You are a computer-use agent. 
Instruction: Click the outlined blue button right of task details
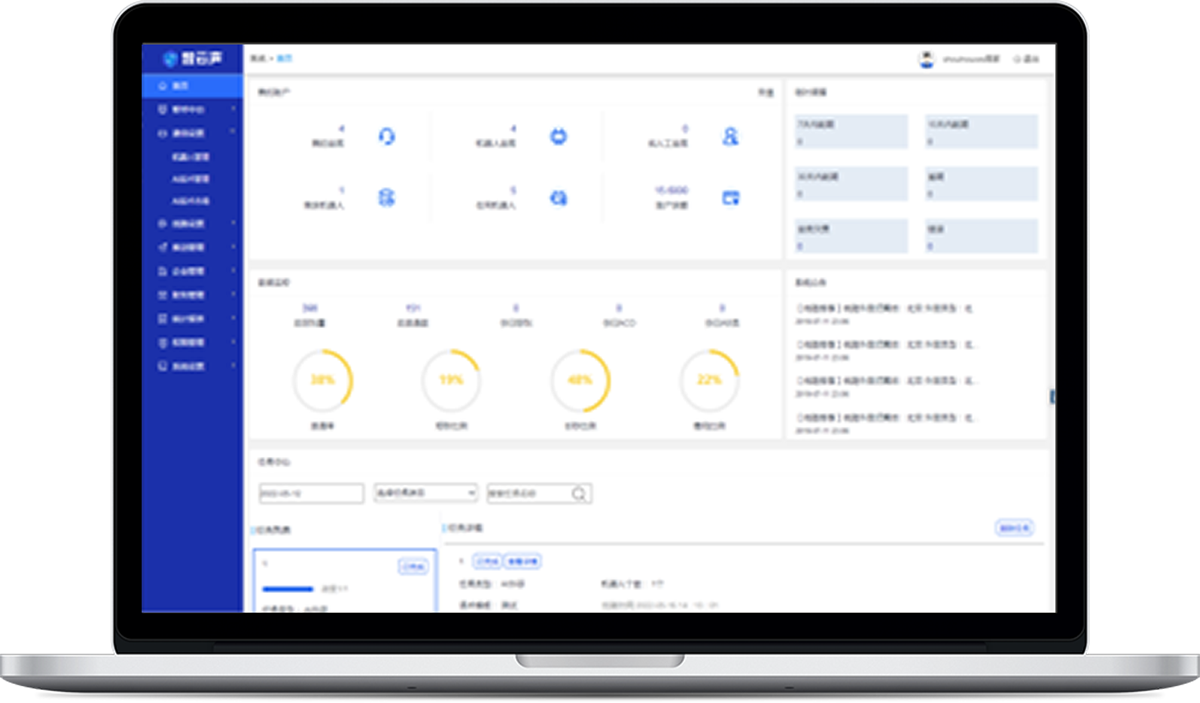1014,528
